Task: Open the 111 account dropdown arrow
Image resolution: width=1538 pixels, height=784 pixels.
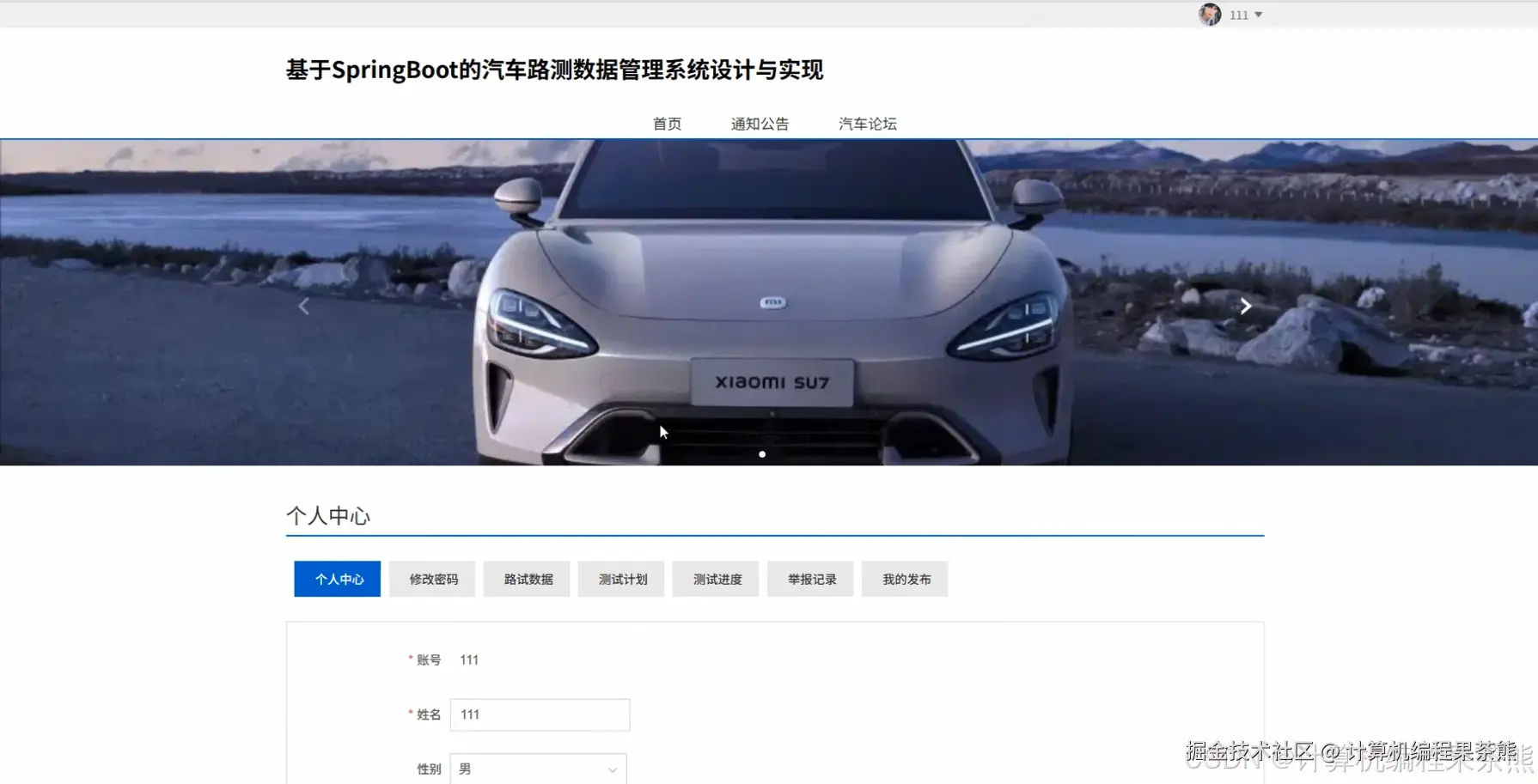Action: pyautogui.click(x=1259, y=15)
